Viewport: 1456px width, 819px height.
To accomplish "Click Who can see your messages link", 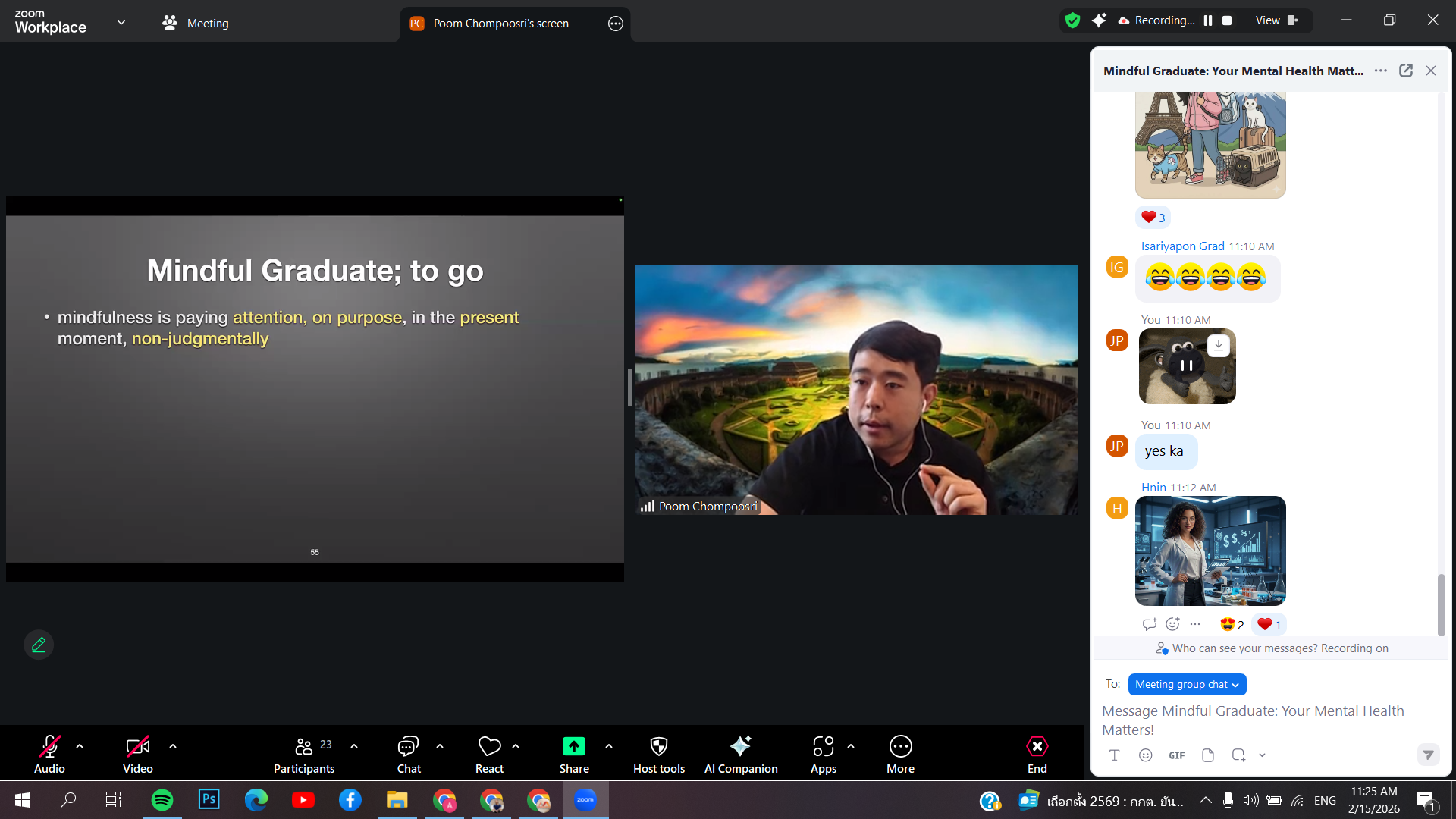I will (x=1244, y=648).
